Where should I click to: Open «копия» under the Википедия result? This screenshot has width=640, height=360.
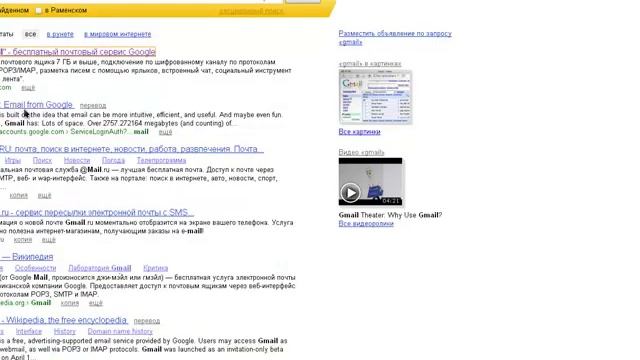[x=70, y=303]
